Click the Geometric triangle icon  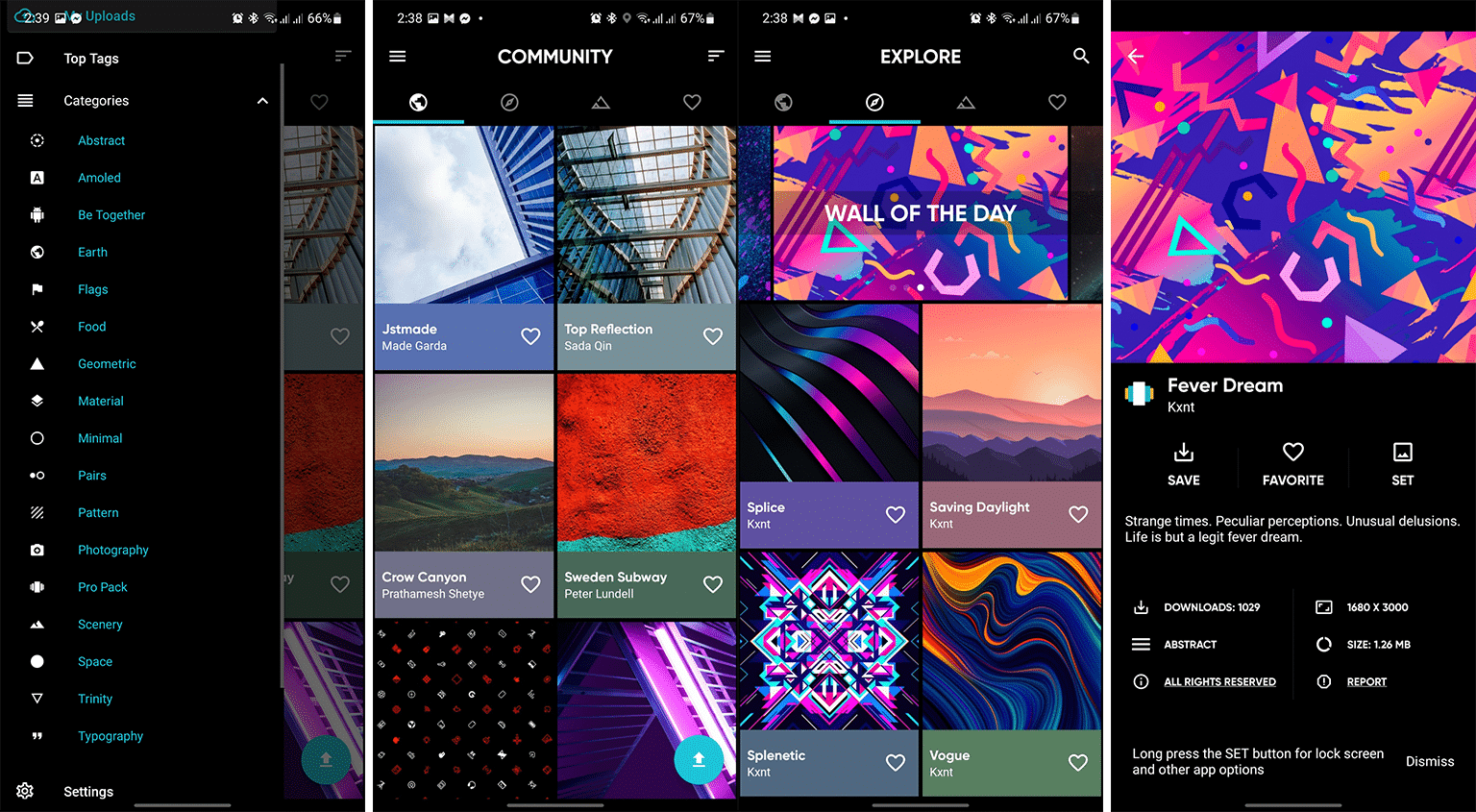point(37,363)
